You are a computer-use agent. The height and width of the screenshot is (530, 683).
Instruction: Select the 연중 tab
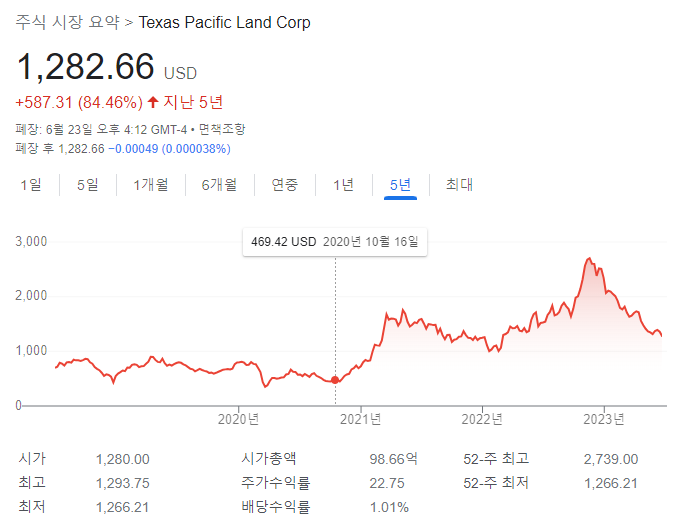coord(285,185)
